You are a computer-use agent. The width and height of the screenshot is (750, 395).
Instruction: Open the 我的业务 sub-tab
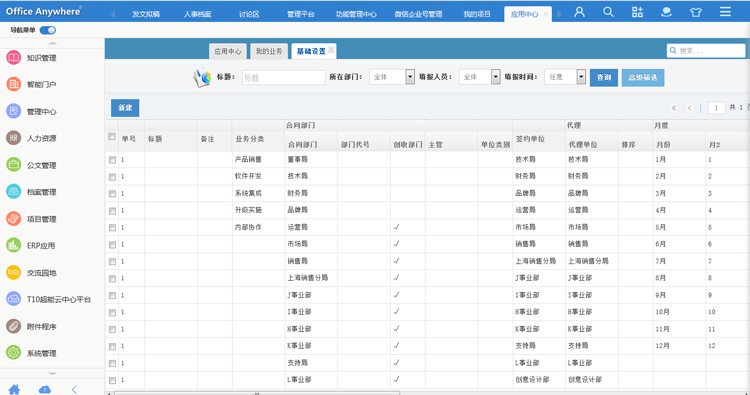269,51
